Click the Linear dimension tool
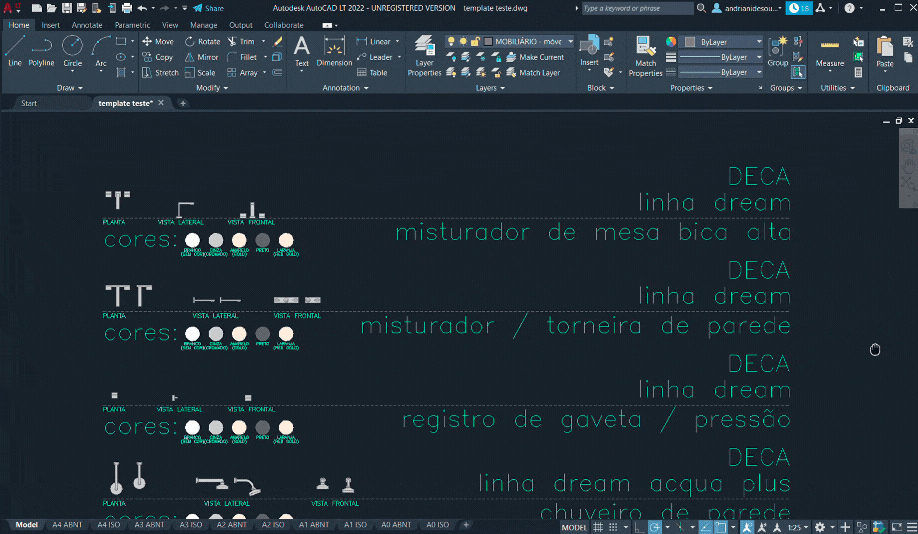The height and width of the screenshot is (534, 918). (x=374, y=42)
